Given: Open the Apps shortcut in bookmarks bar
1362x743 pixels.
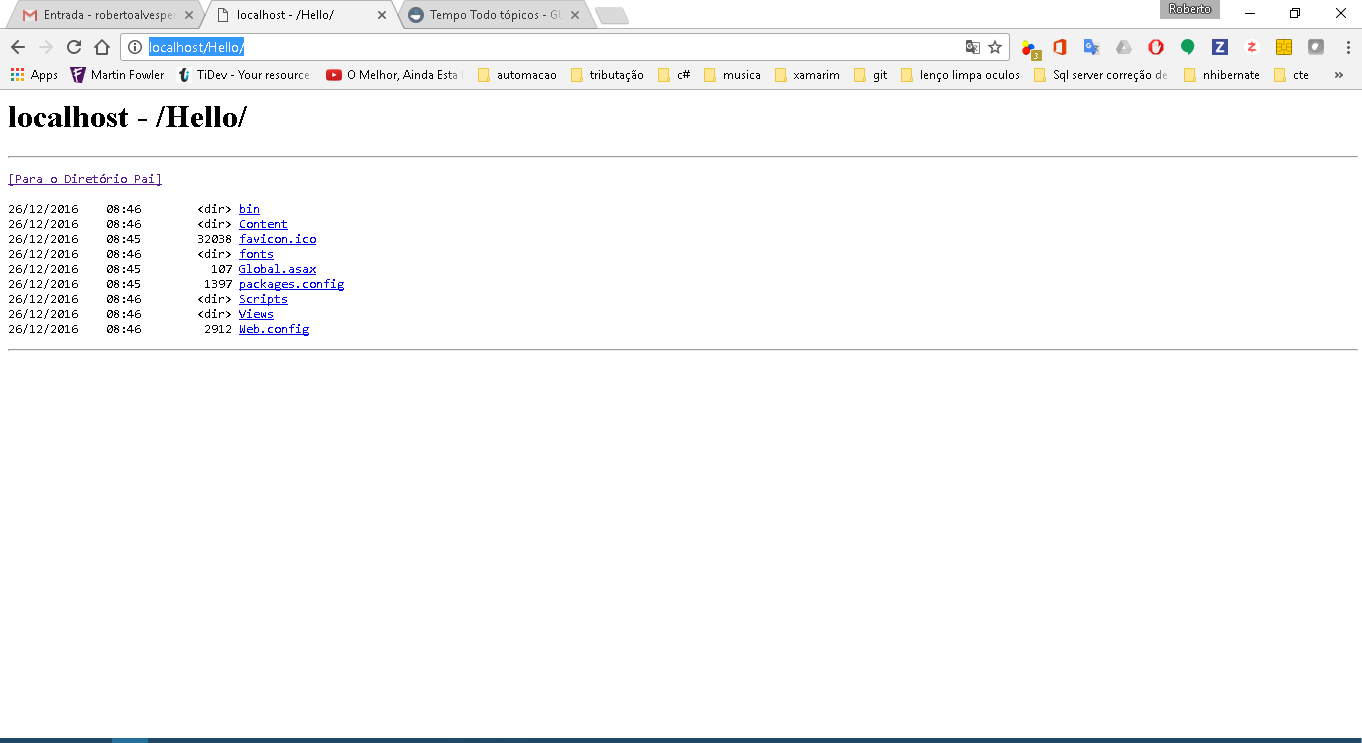Looking at the screenshot, I should click(34, 75).
